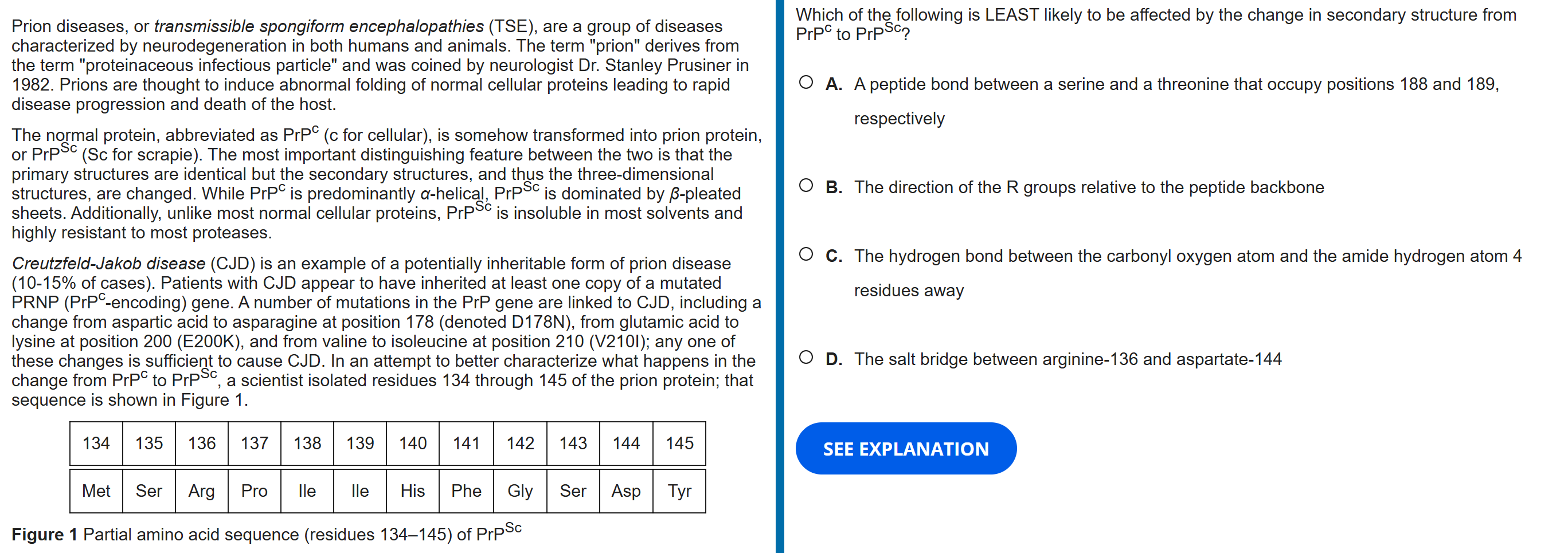The image size is (1568, 553).
Task: Click italic term Creutzfeld-Jakob disease
Action: (x=108, y=264)
